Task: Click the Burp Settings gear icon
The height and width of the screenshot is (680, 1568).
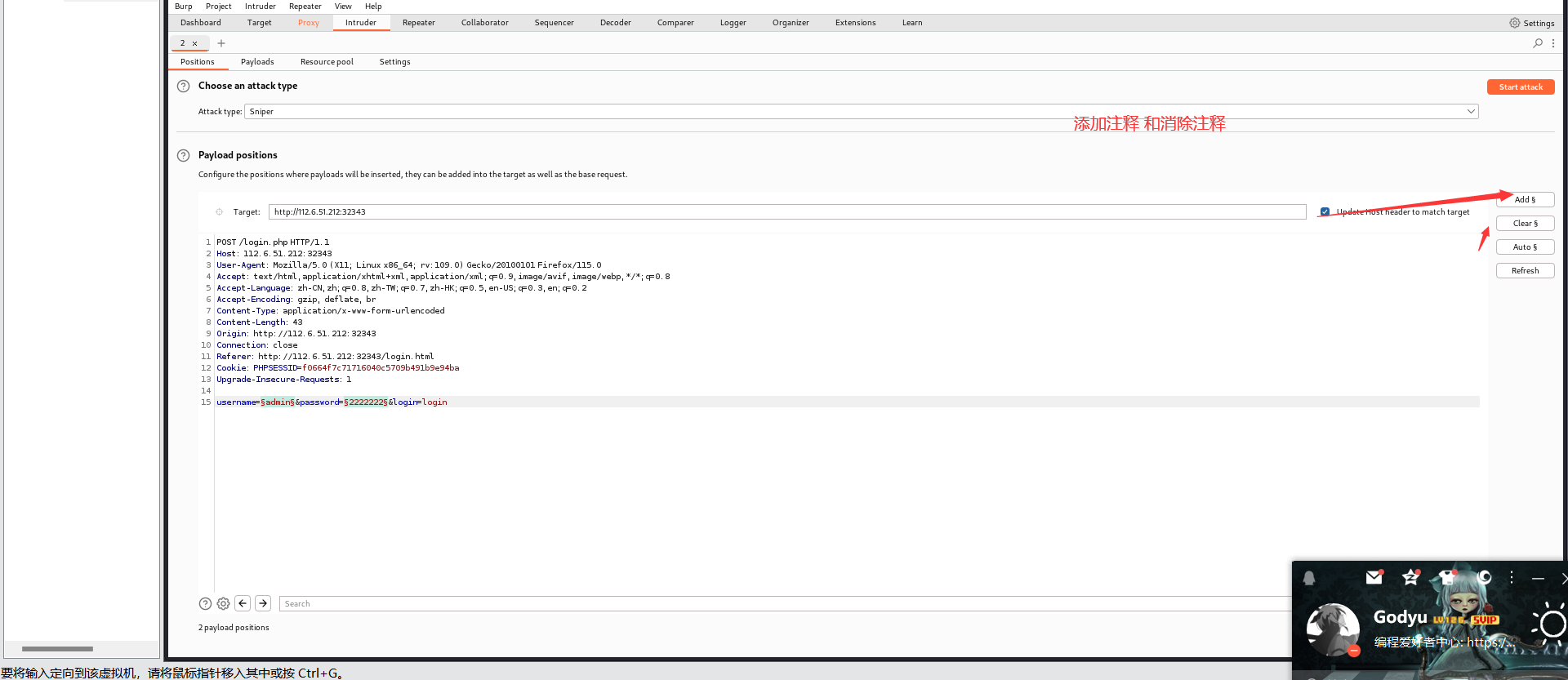Action: coord(1515,23)
